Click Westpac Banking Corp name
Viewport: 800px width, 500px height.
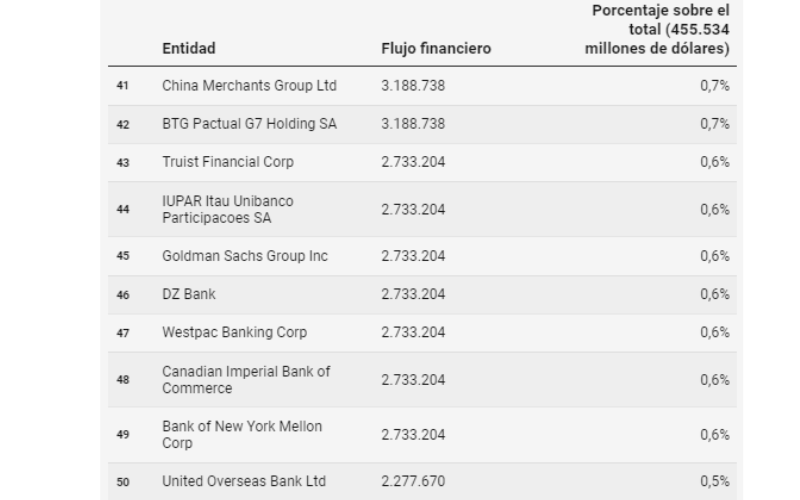(x=235, y=333)
